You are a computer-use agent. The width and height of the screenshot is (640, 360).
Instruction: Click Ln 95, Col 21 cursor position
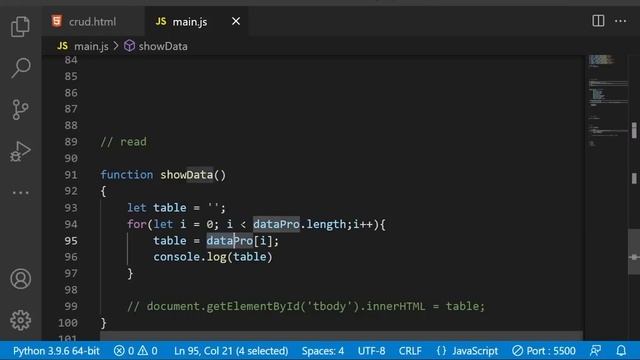point(231,351)
